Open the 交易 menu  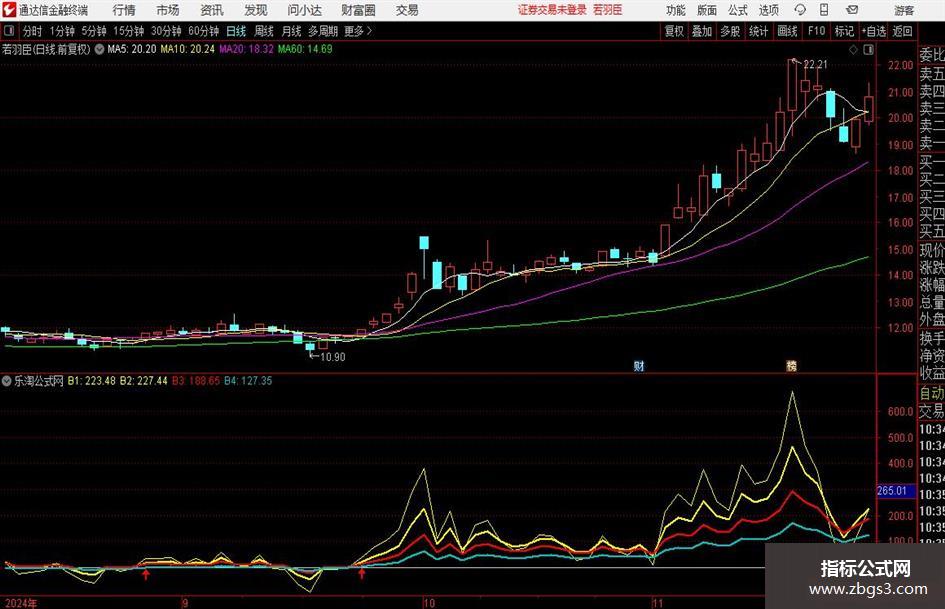[x=407, y=10]
